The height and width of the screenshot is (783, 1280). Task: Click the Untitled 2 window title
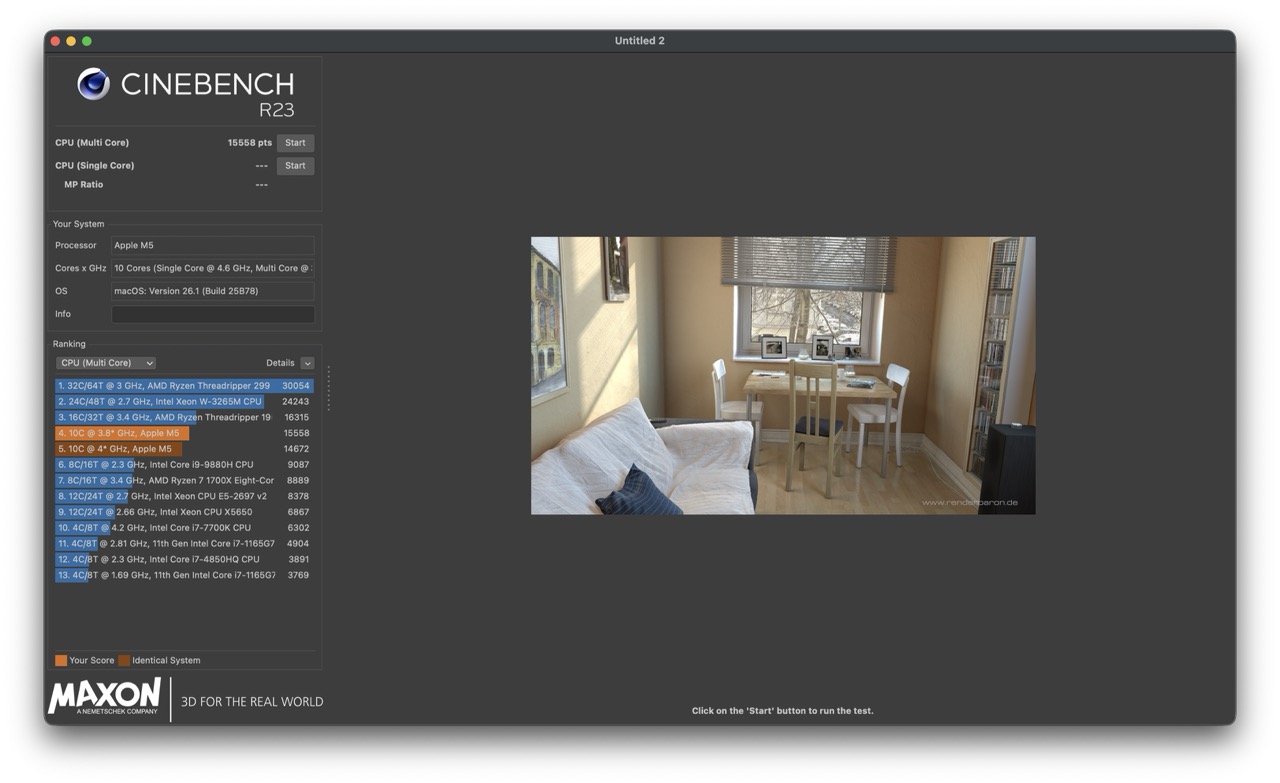coord(640,41)
